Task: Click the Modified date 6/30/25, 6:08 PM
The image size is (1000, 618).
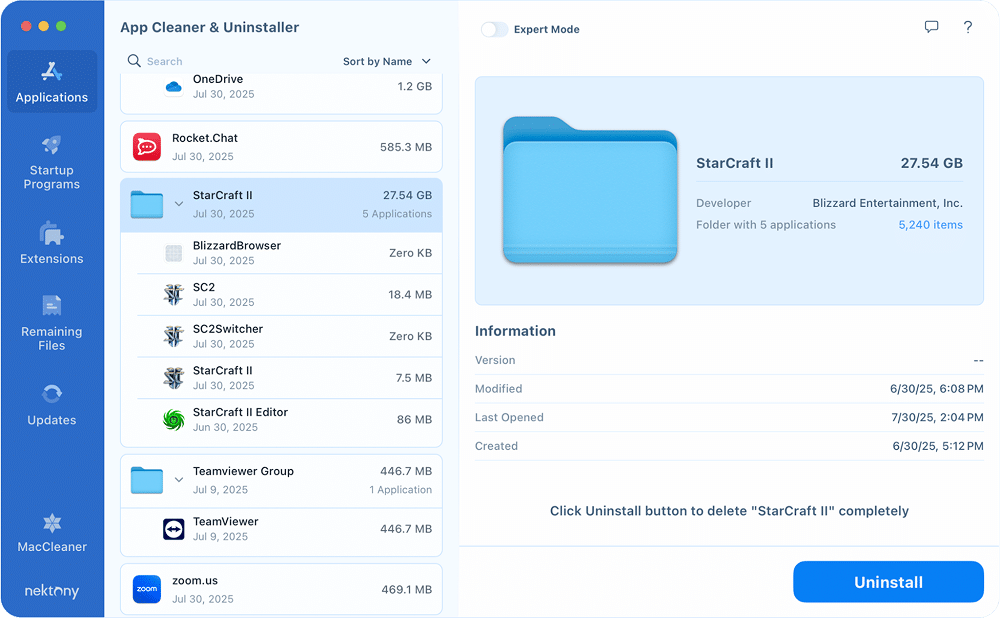Action: pos(936,389)
